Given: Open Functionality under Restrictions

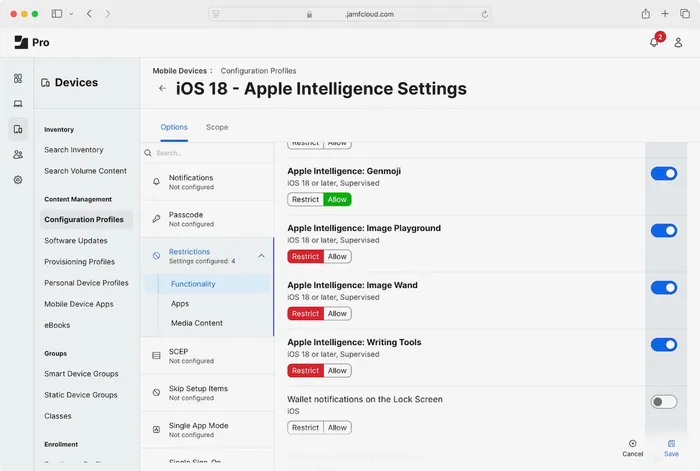Looking at the screenshot, I should 207,284.
